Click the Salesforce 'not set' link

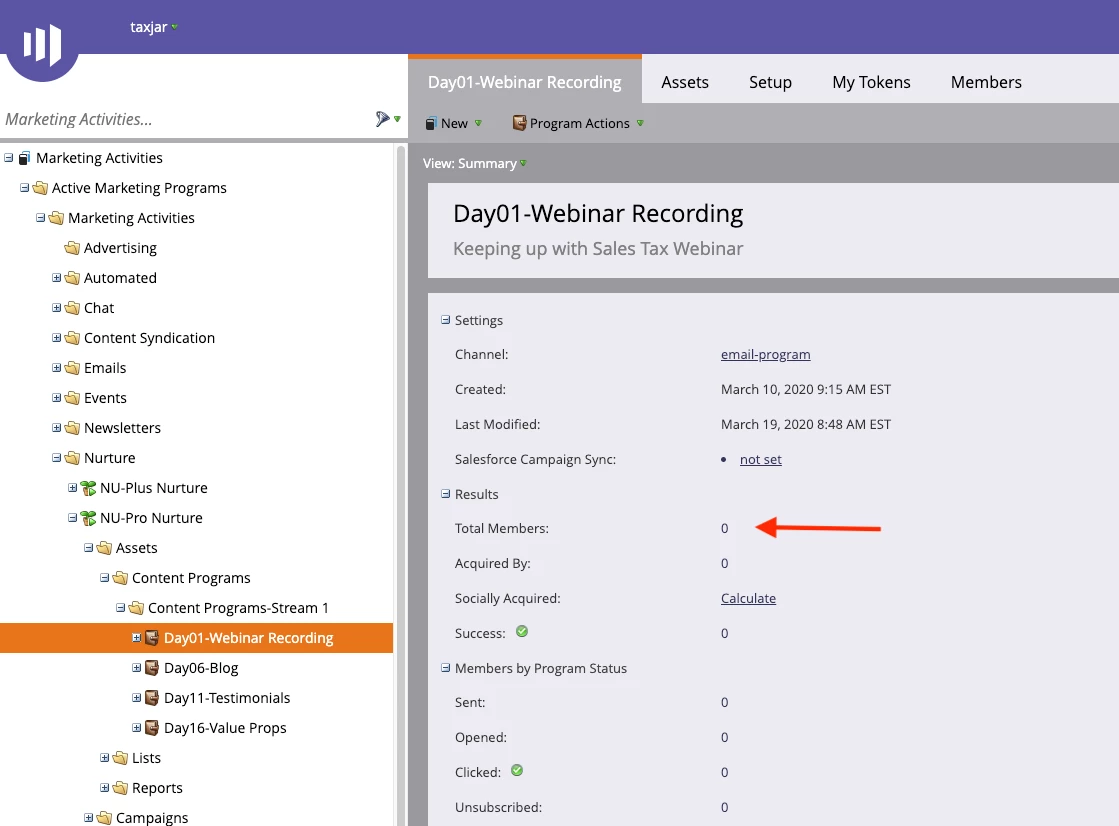click(760, 460)
